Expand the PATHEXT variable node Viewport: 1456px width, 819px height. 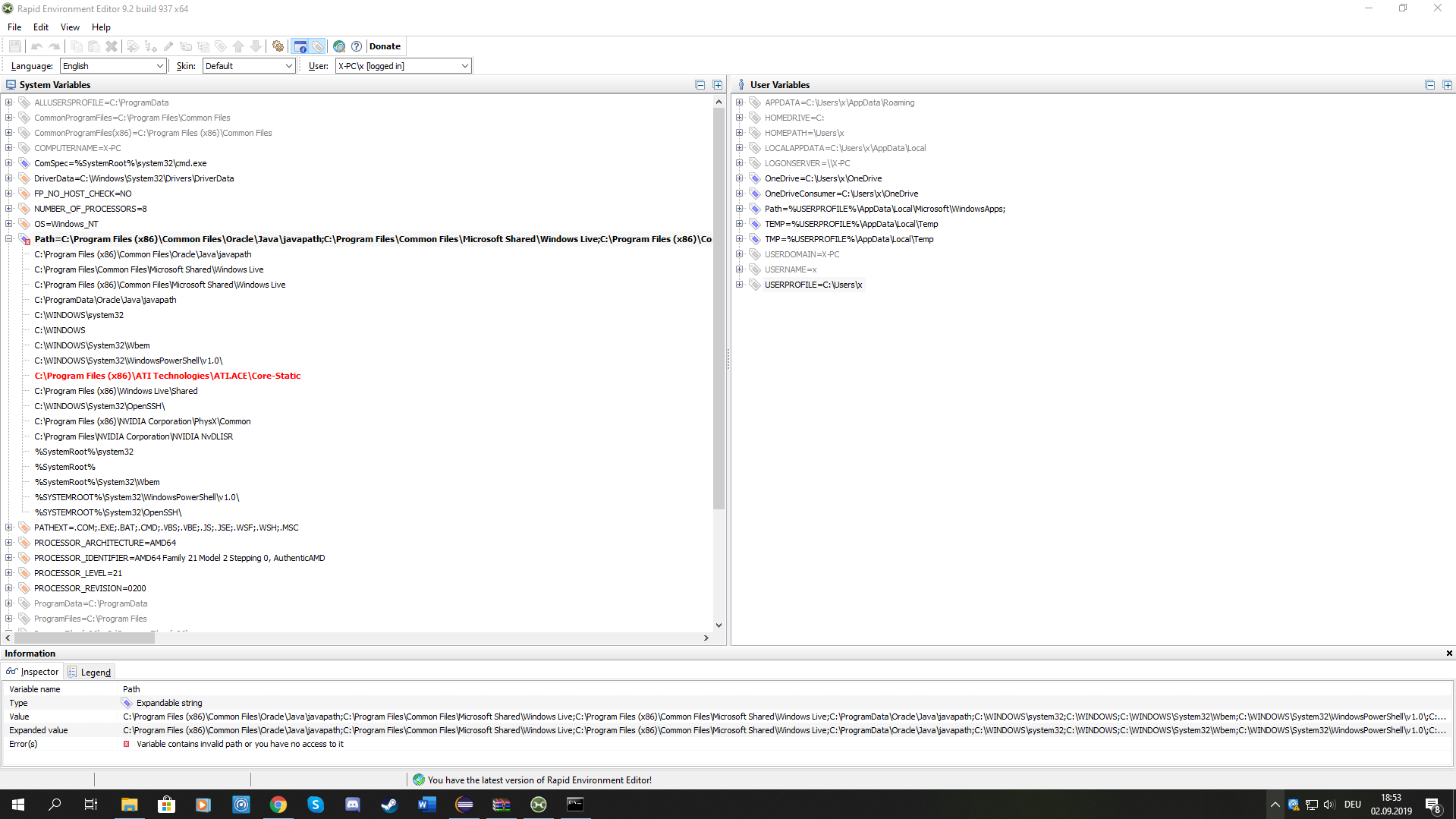[x=9, y=527]
